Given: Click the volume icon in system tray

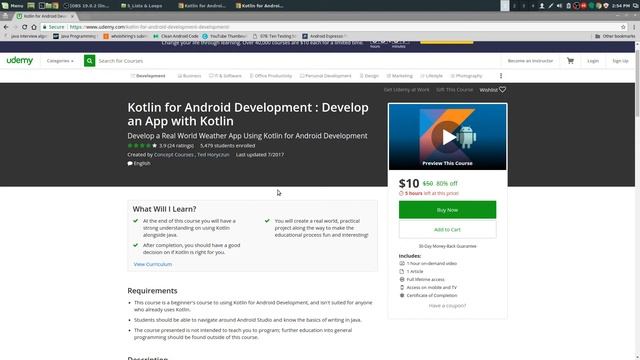Looking at the screenshot, I should pos(559,6).
